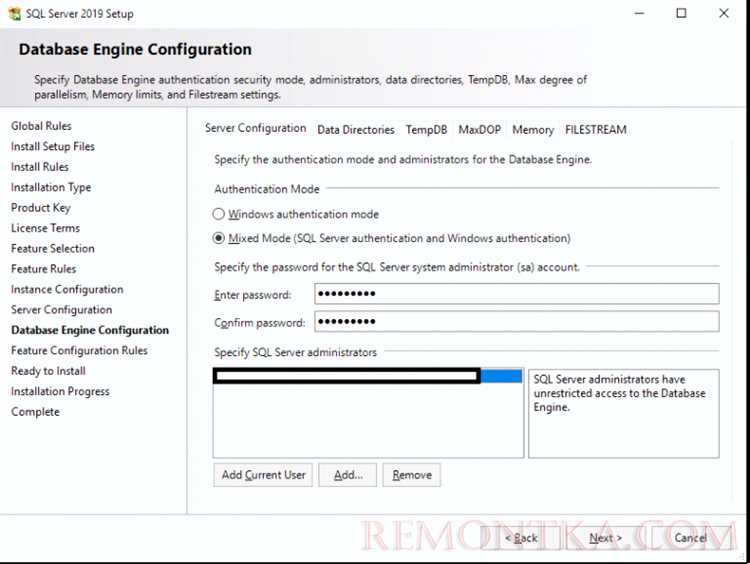Click Global Rules step in sidebar
This screenshot has width=750, height=564.
pyautogui.click(x=41, y=126)
